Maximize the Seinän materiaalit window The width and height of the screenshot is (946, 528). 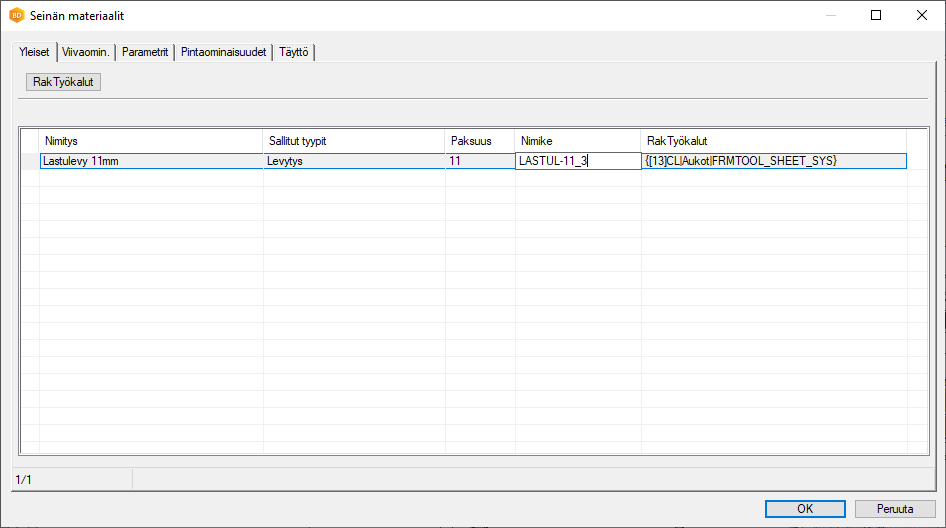tap(875, 15)
